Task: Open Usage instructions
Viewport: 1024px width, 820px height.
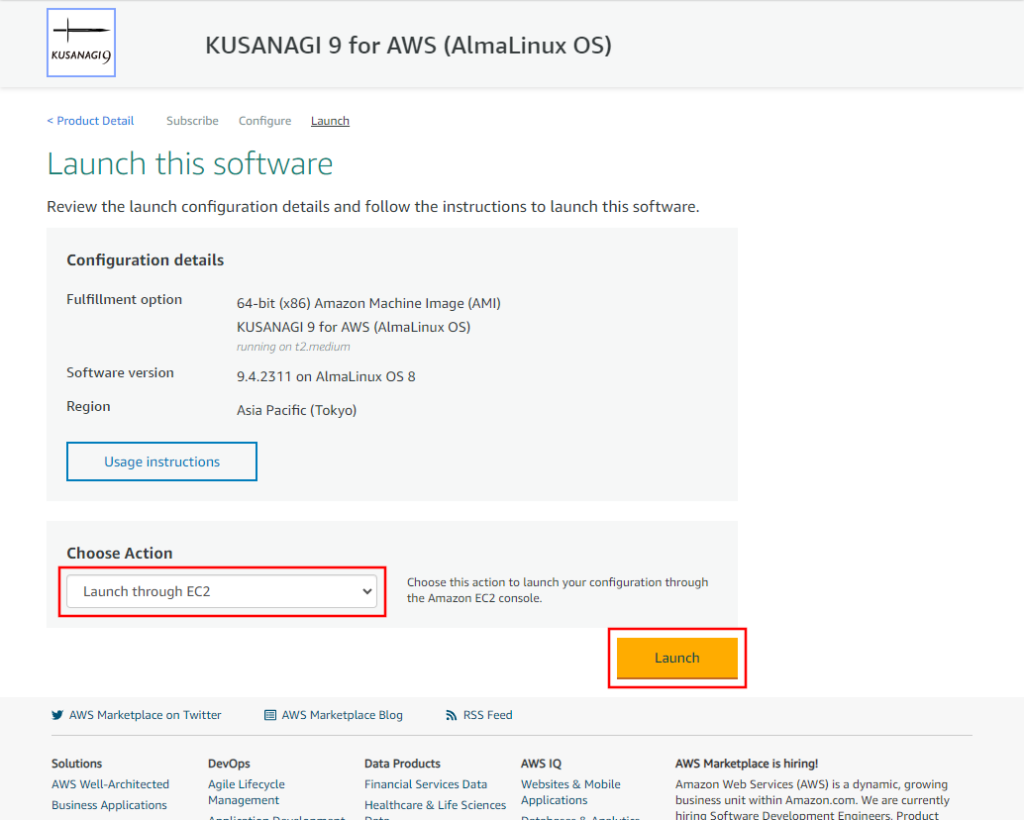Action: tap(162, 462)
